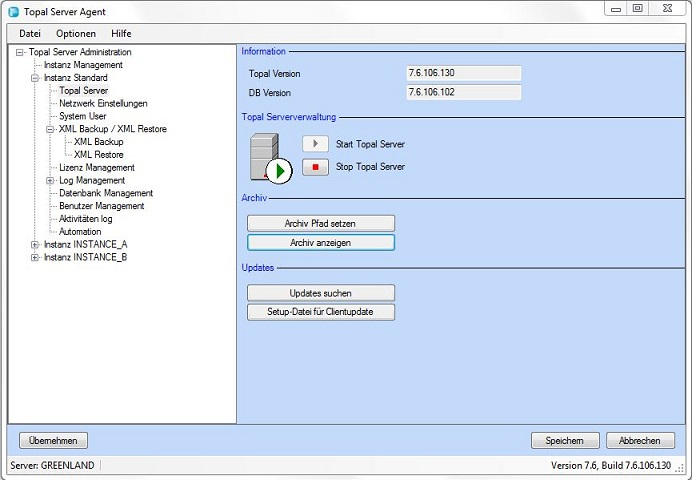Image resolution: width=692 pixels, height=480 pixels.
Task: Expand the Instanz INSTANCE_B node
Action: (x=35, y=257)
